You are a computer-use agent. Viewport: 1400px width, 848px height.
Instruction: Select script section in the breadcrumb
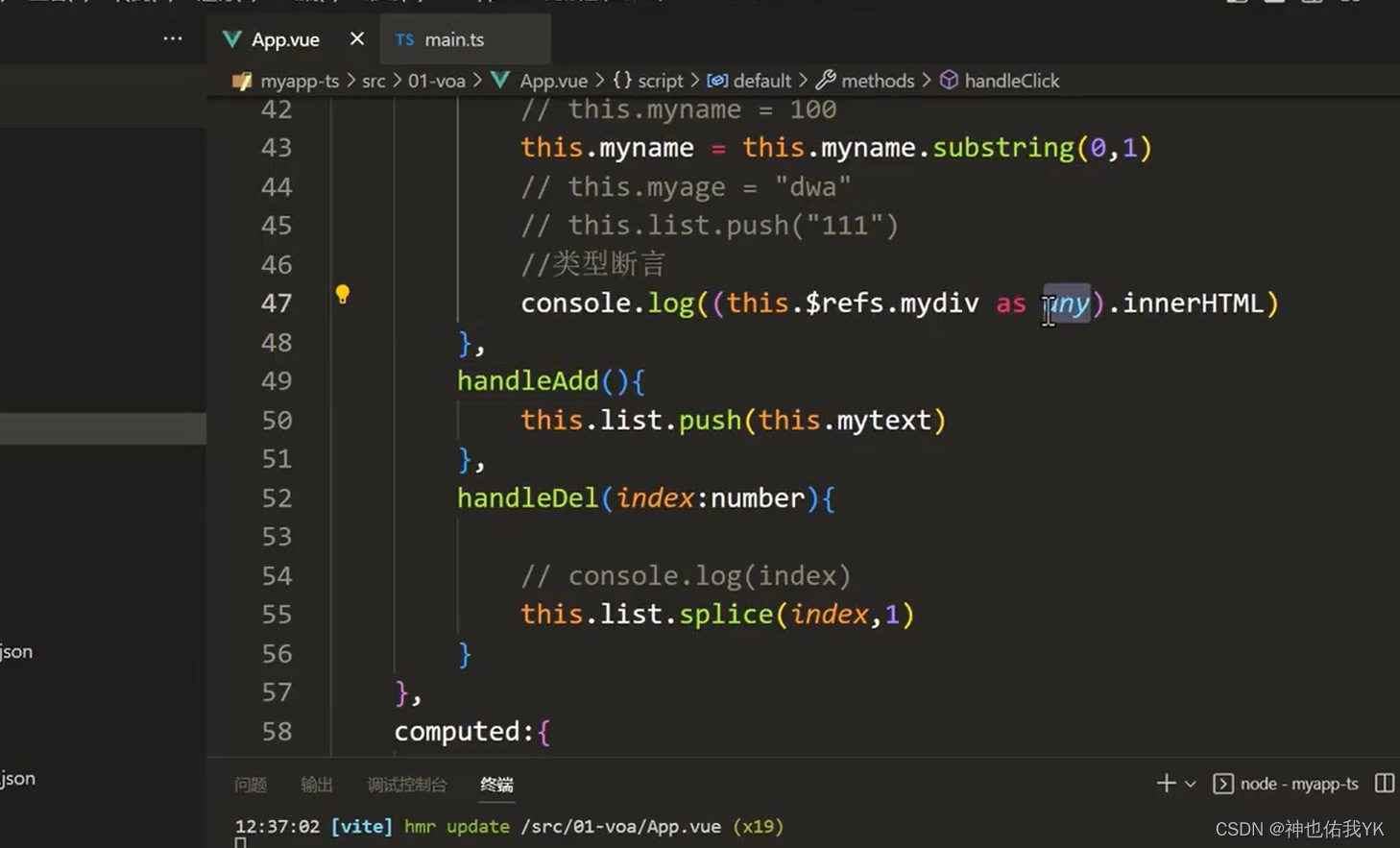point(661,81)
